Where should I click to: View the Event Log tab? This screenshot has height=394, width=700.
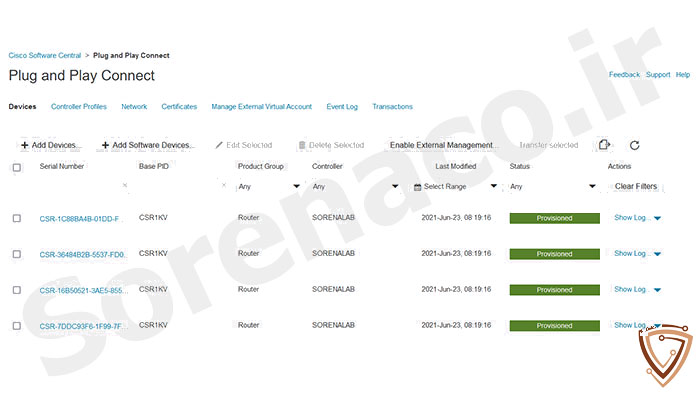[x=342, y=107]
